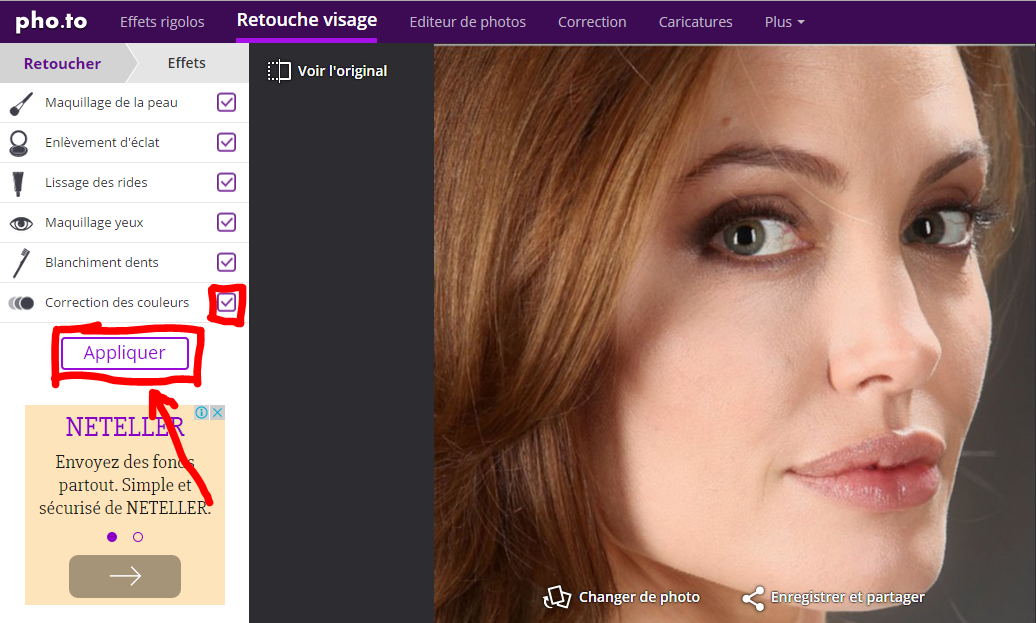Click the pho.to logo
This screenshot has height=623, width=1036.
(x=51, y=22)
